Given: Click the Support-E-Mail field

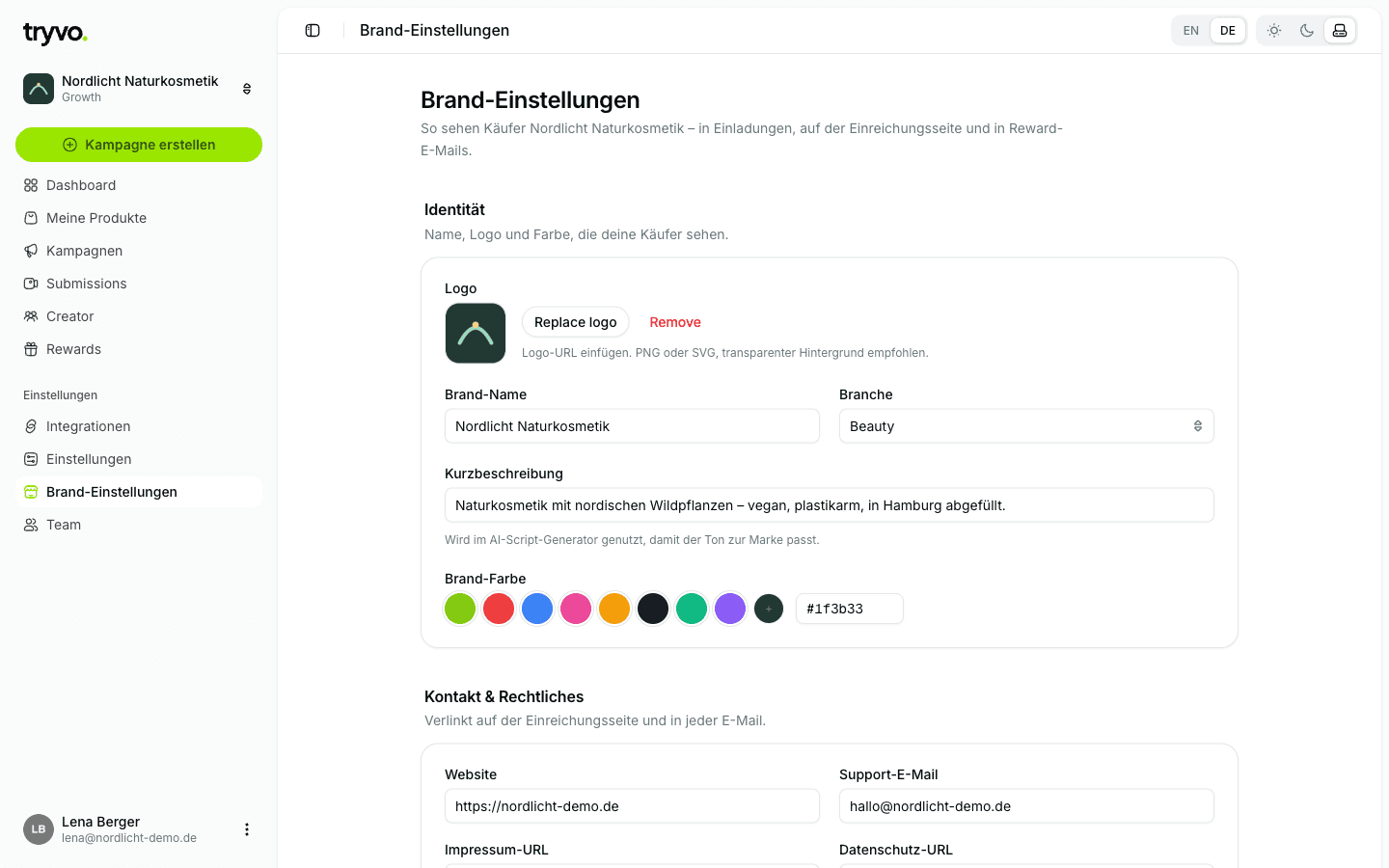Looking at the screenshot, I should [1026, 806].
